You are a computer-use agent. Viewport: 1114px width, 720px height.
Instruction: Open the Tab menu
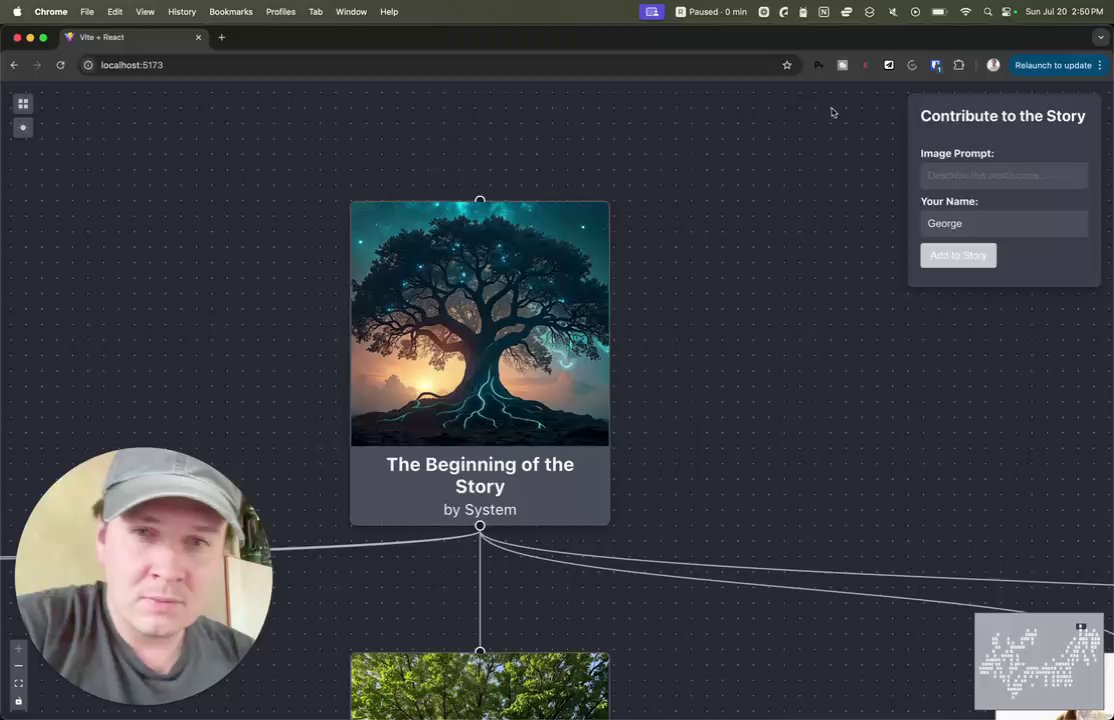pos(315,11)
